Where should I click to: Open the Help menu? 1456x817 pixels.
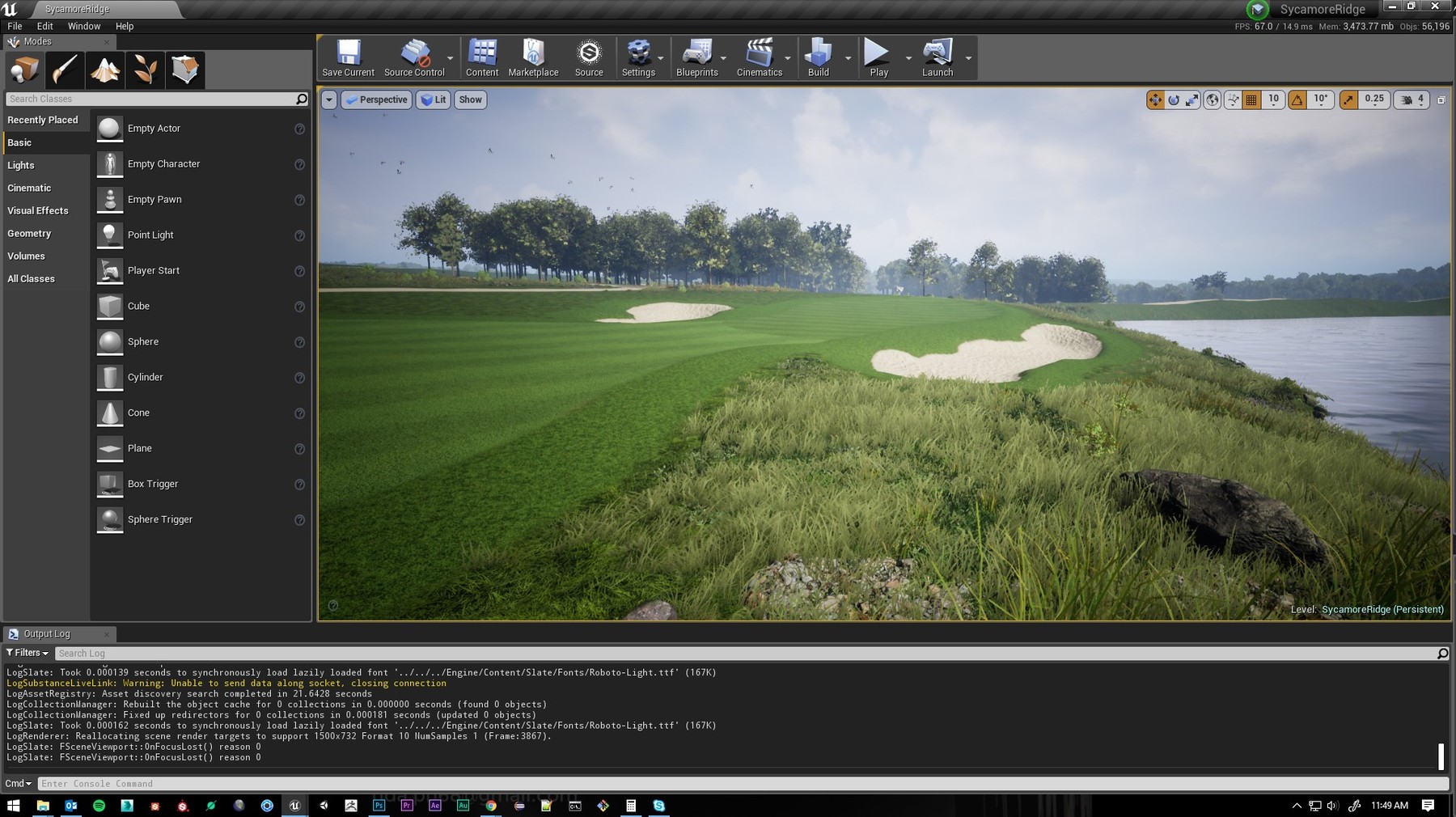[125, 26]
